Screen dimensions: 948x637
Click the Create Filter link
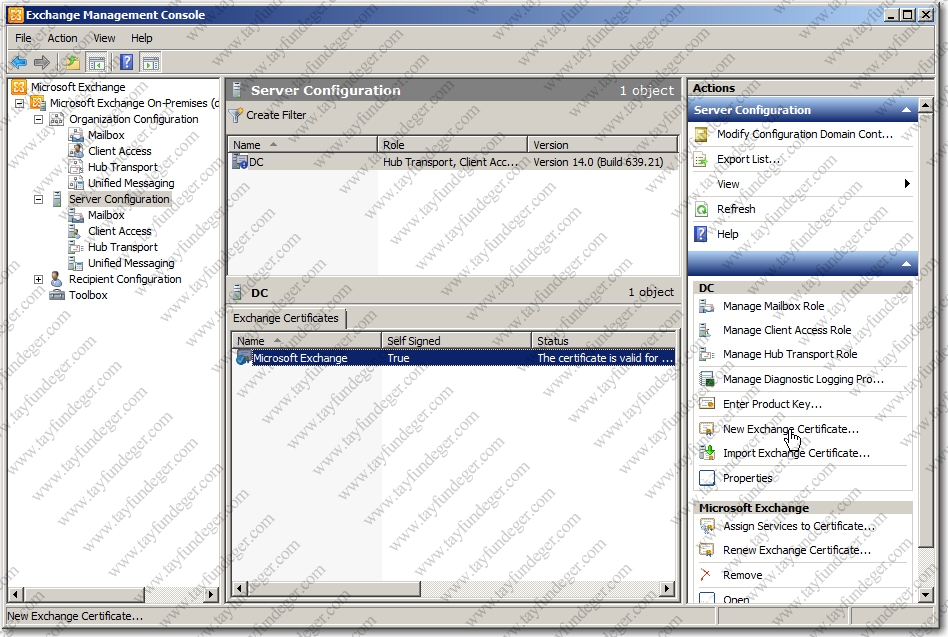[276, 115]
